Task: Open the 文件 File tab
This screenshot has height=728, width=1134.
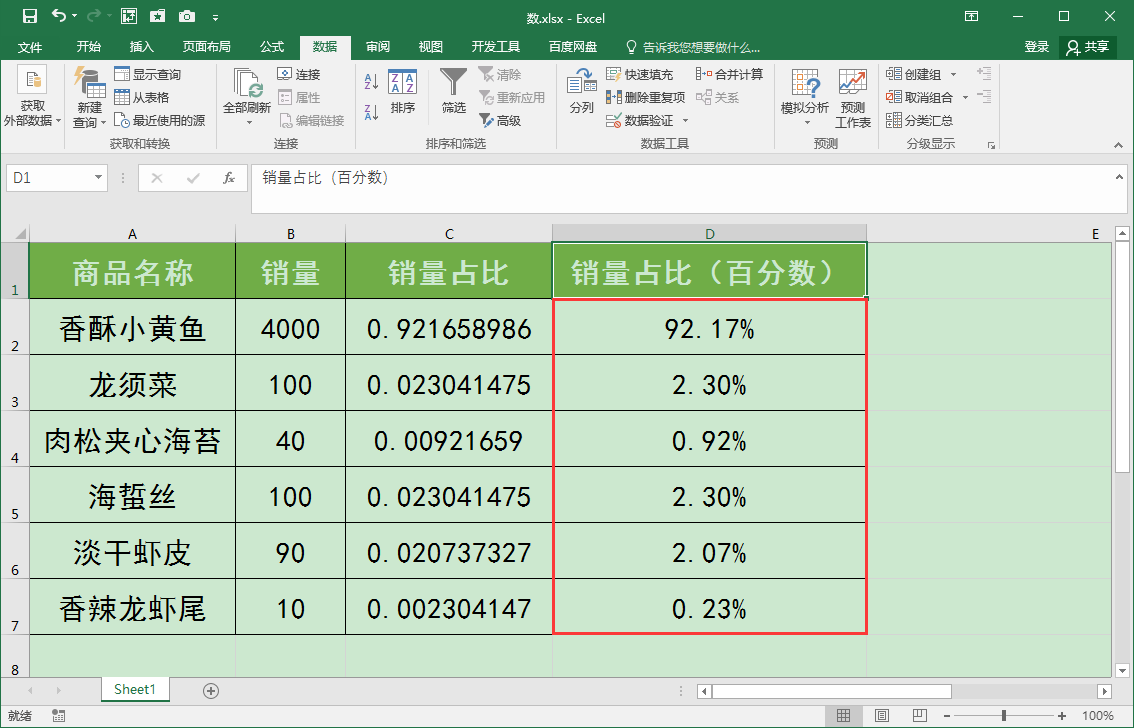Action: click(30, 47)
